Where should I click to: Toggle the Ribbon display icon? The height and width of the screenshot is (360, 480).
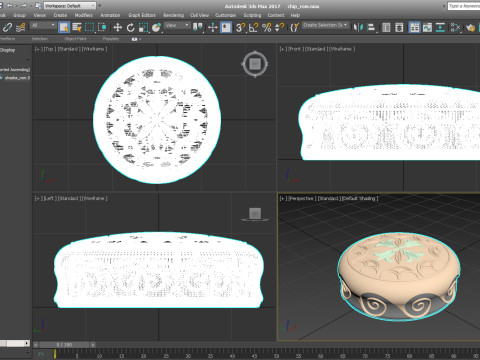tap(414, 27)
